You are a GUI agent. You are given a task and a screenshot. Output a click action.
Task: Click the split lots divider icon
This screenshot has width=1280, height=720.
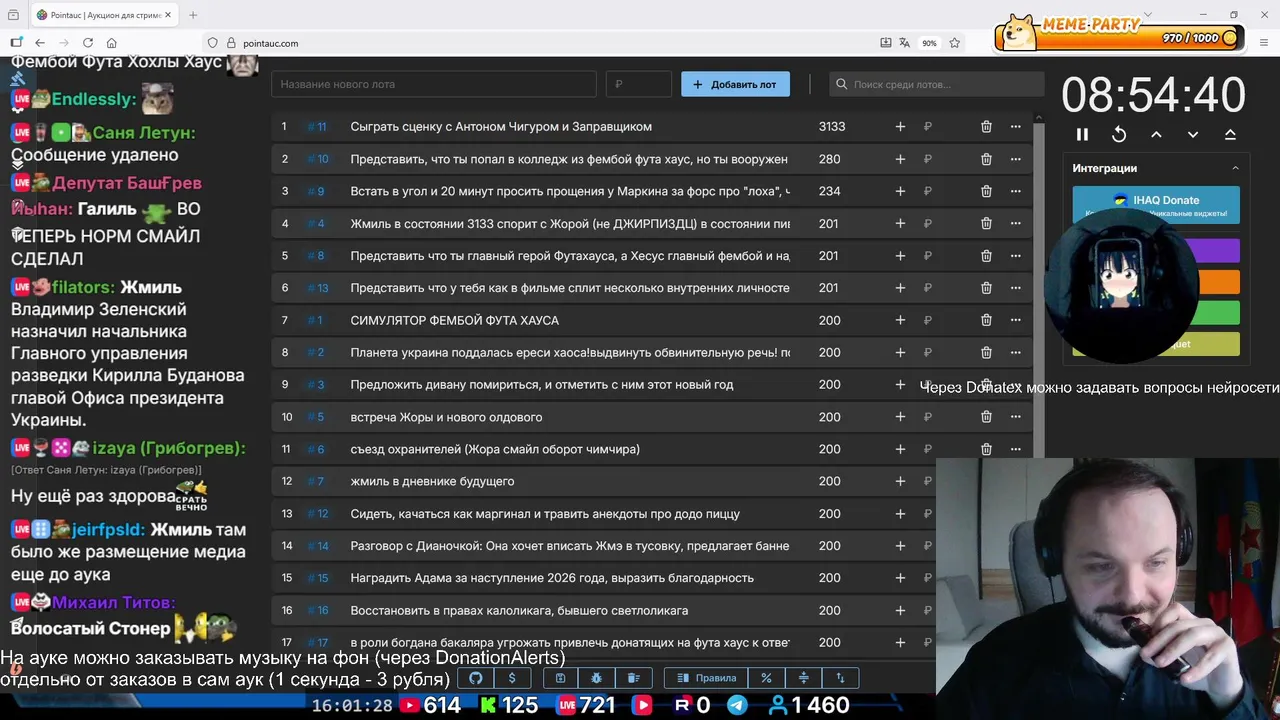click(803, 678)
